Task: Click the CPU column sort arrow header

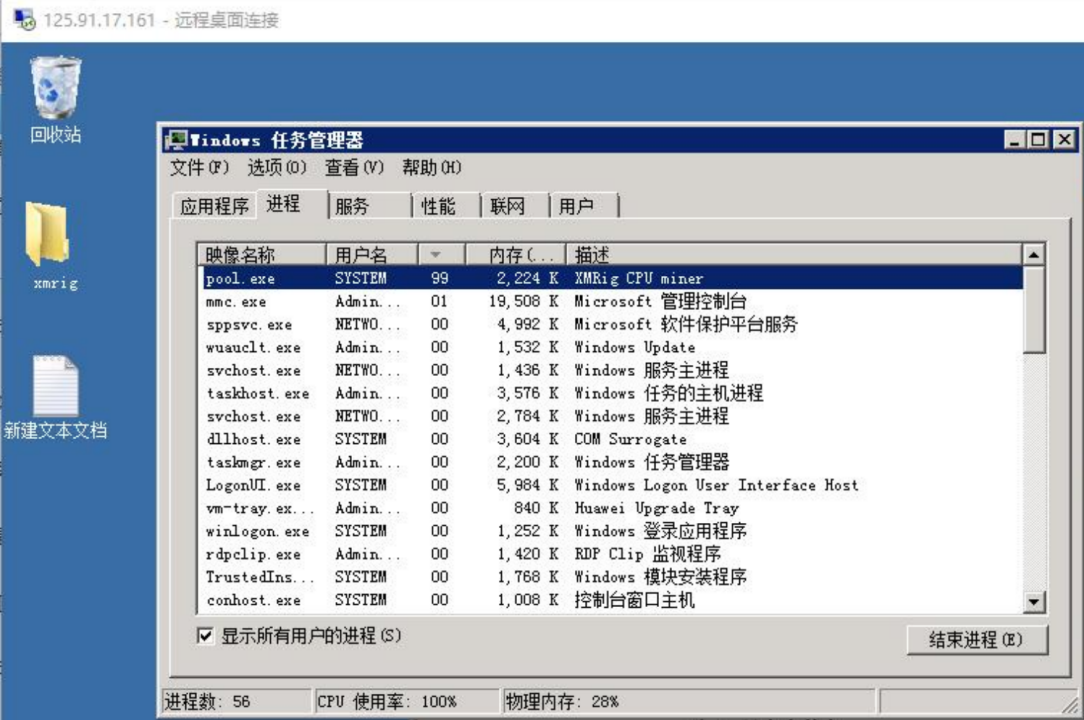Action: [x=442, y=255]
